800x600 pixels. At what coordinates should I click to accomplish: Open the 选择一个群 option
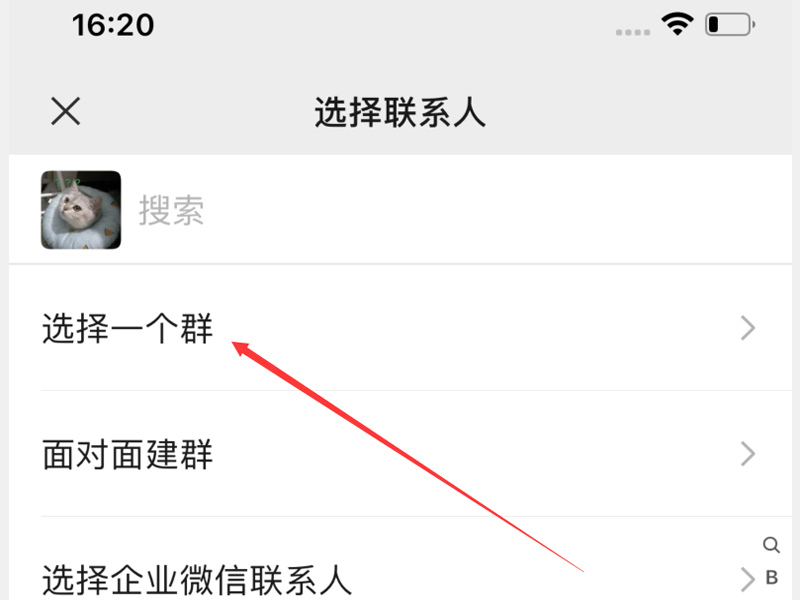tap(400, 328)
